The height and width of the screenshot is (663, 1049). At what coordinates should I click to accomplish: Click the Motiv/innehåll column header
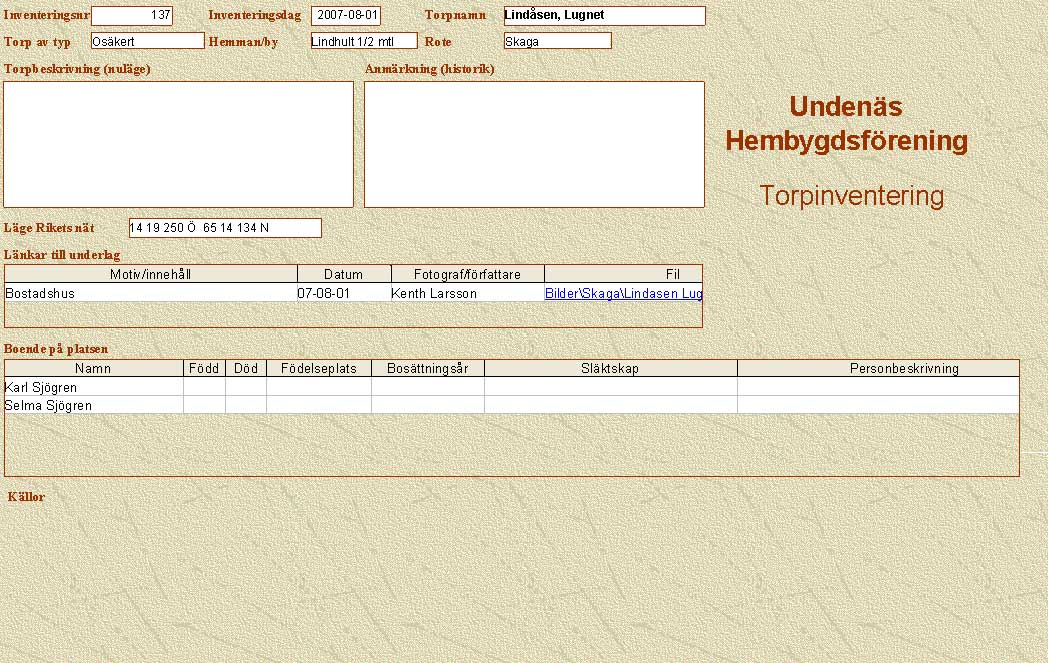pos(150,274)
